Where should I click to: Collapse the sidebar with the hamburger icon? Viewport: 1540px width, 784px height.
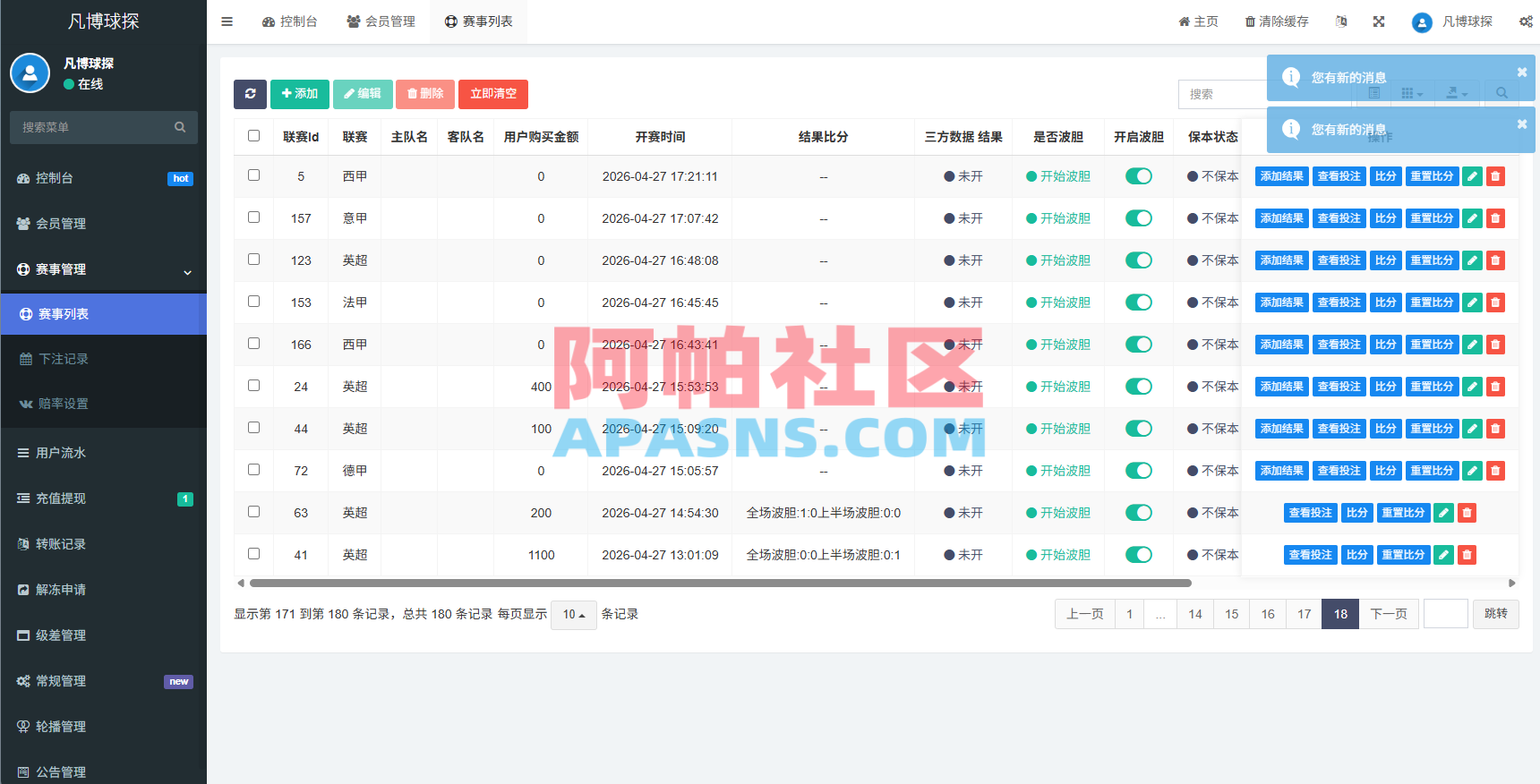tap(227, 21)
